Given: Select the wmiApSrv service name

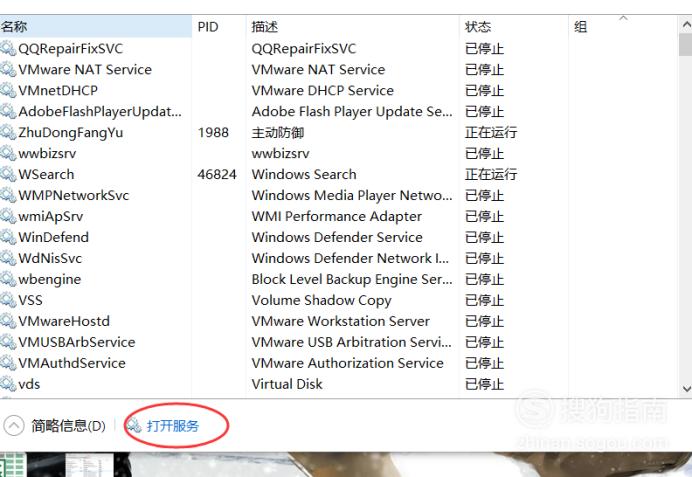Looking at the screenshot, I should (x=51, y=216).
